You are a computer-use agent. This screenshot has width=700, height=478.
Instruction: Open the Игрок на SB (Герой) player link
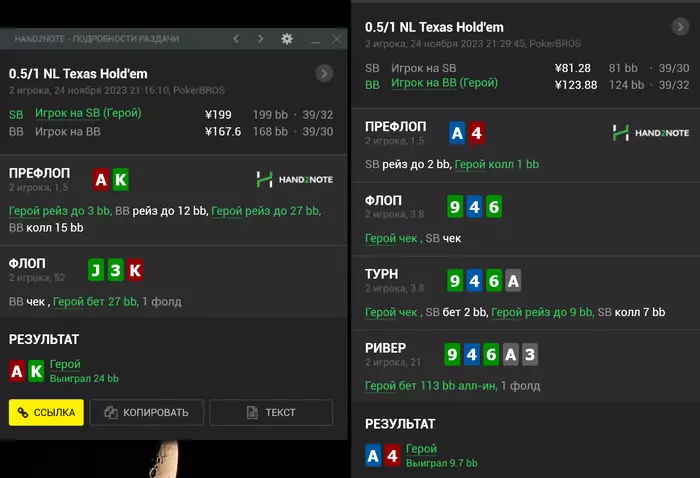[x=88, y=113]
